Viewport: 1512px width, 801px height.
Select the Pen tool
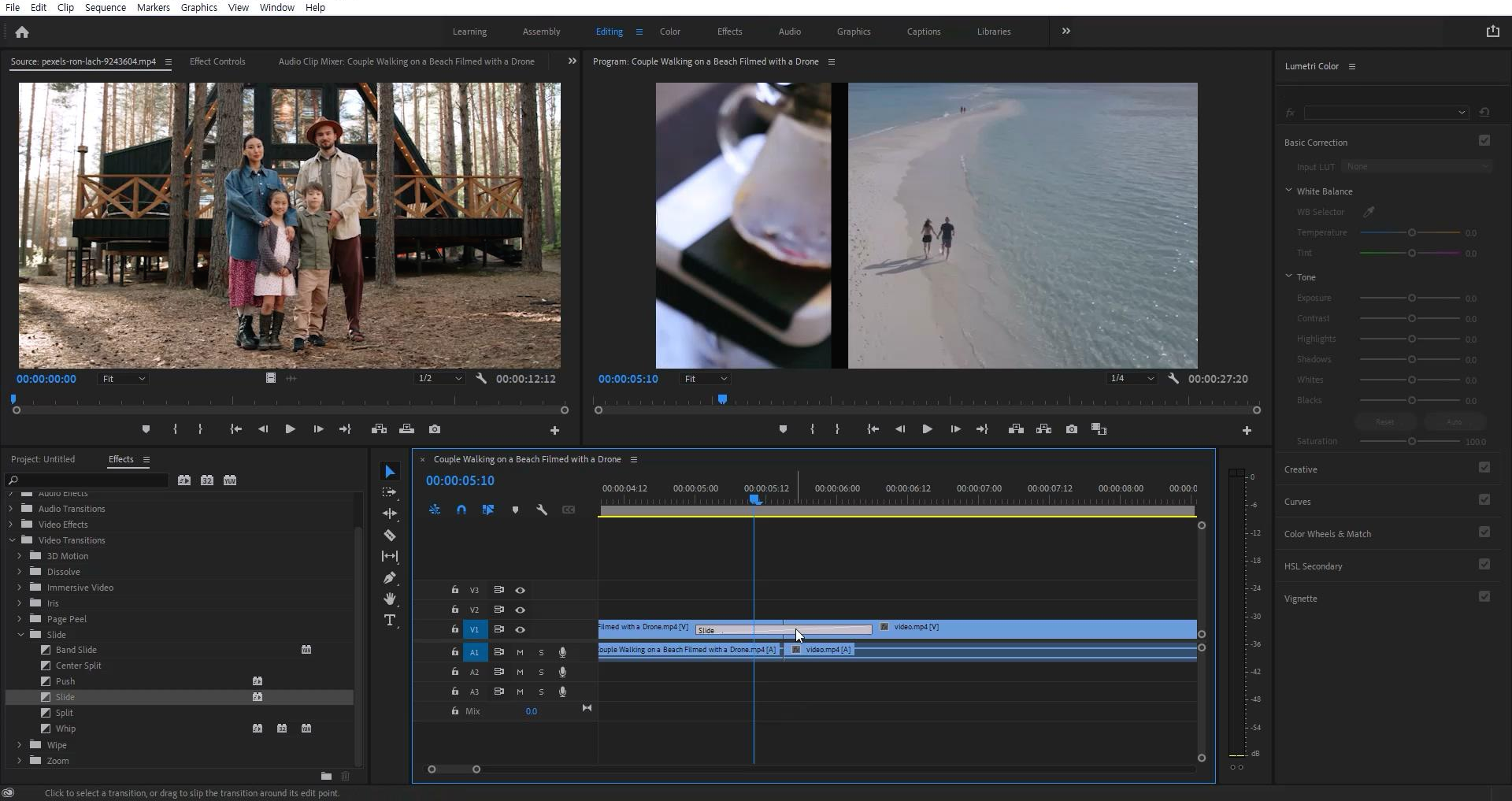click(x=390, y=578)
